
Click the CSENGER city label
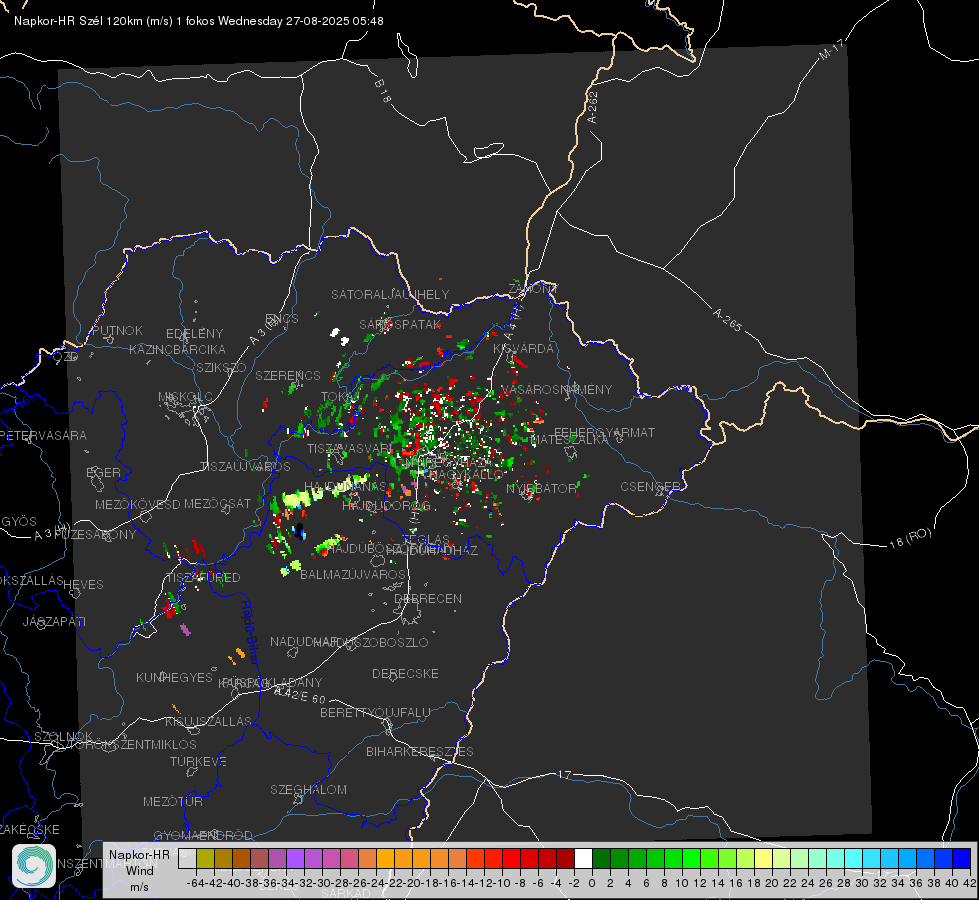point(650,487)
